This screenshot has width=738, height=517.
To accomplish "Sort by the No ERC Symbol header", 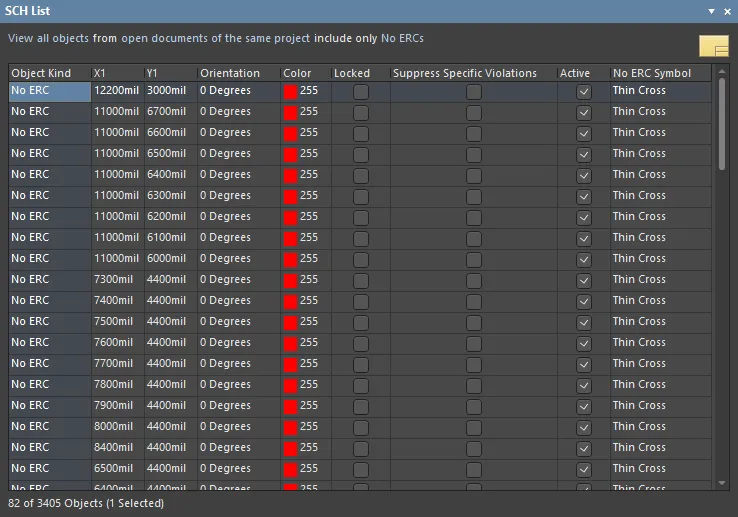I will coord(661,73).
